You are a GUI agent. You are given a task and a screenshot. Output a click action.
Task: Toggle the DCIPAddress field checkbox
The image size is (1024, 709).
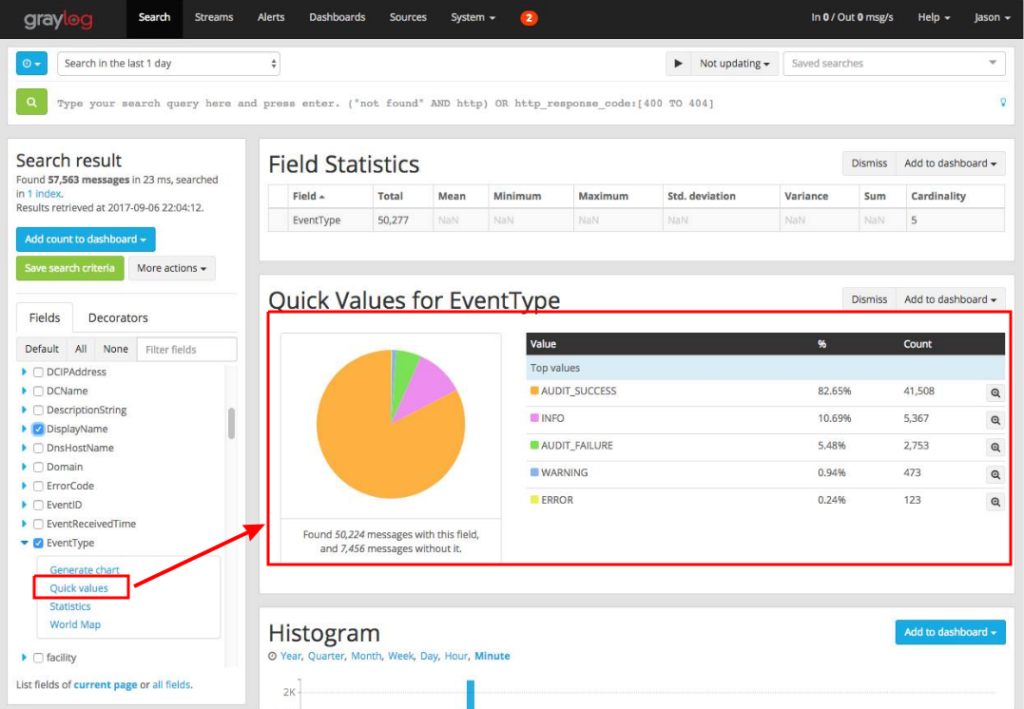pyautogui.click(x=39, y=372)
